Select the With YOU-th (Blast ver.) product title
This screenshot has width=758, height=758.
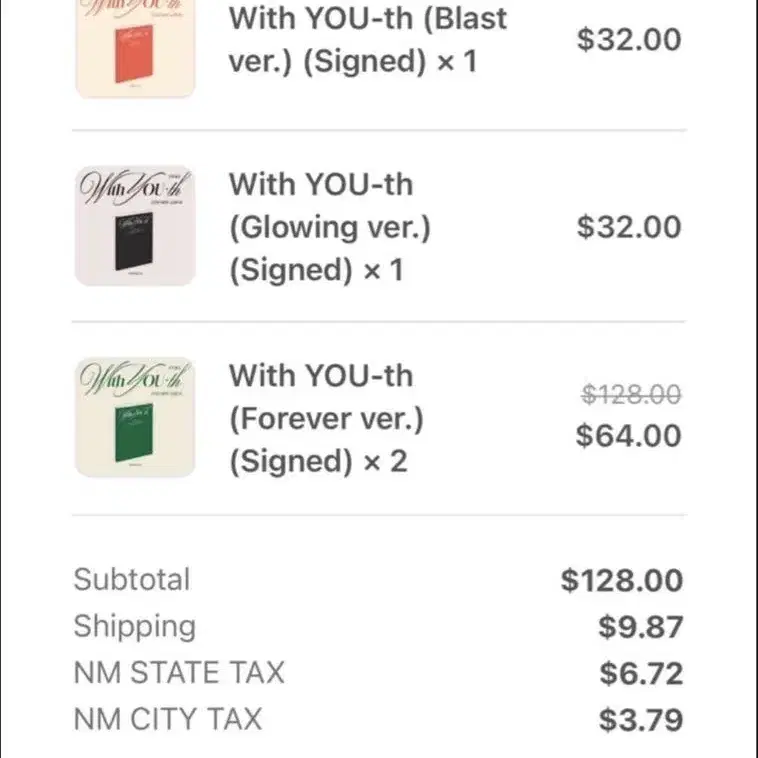click(x=367, y=40)
